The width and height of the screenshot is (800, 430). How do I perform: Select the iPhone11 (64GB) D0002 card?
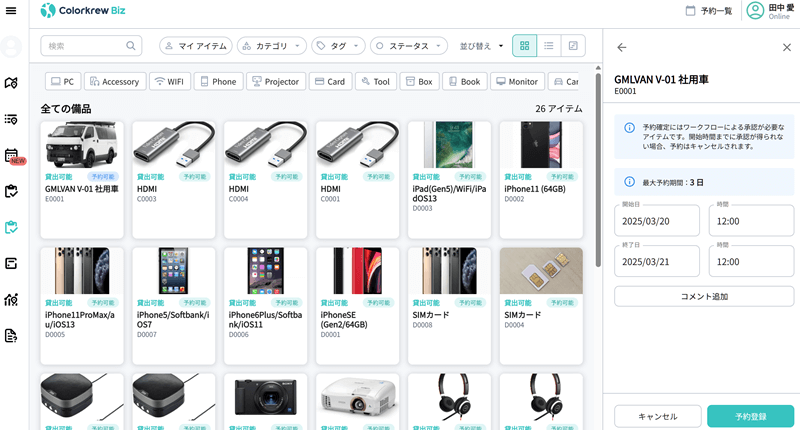(x=541, y=180)
